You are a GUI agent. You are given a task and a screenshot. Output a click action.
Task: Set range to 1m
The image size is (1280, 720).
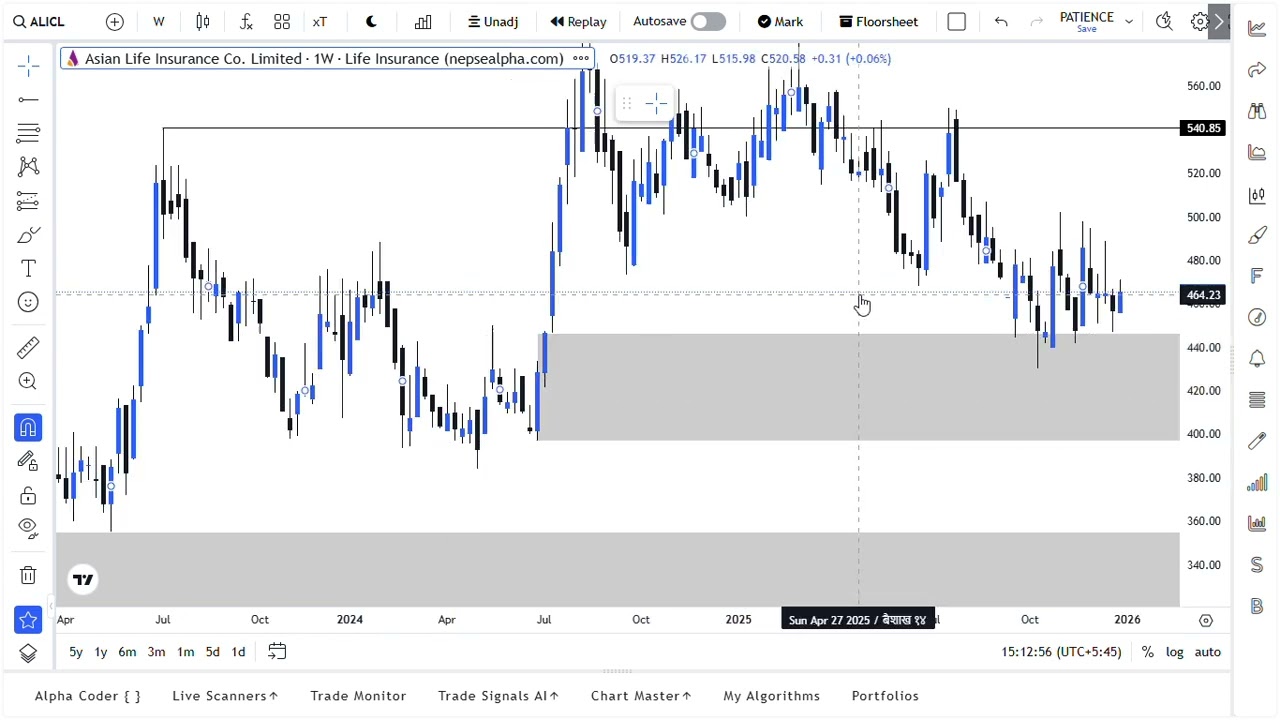(185, 652)
